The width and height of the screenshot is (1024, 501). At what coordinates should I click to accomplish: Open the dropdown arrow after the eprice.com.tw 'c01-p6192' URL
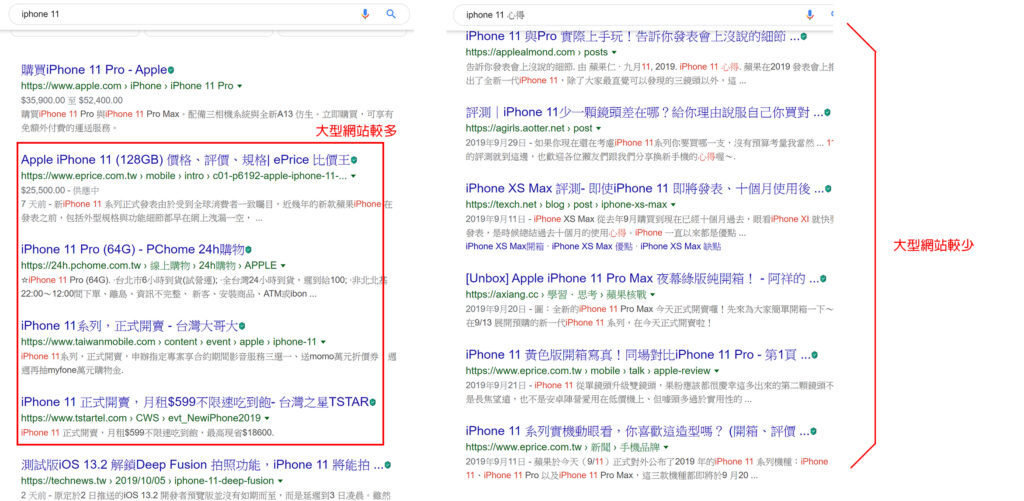353,176
